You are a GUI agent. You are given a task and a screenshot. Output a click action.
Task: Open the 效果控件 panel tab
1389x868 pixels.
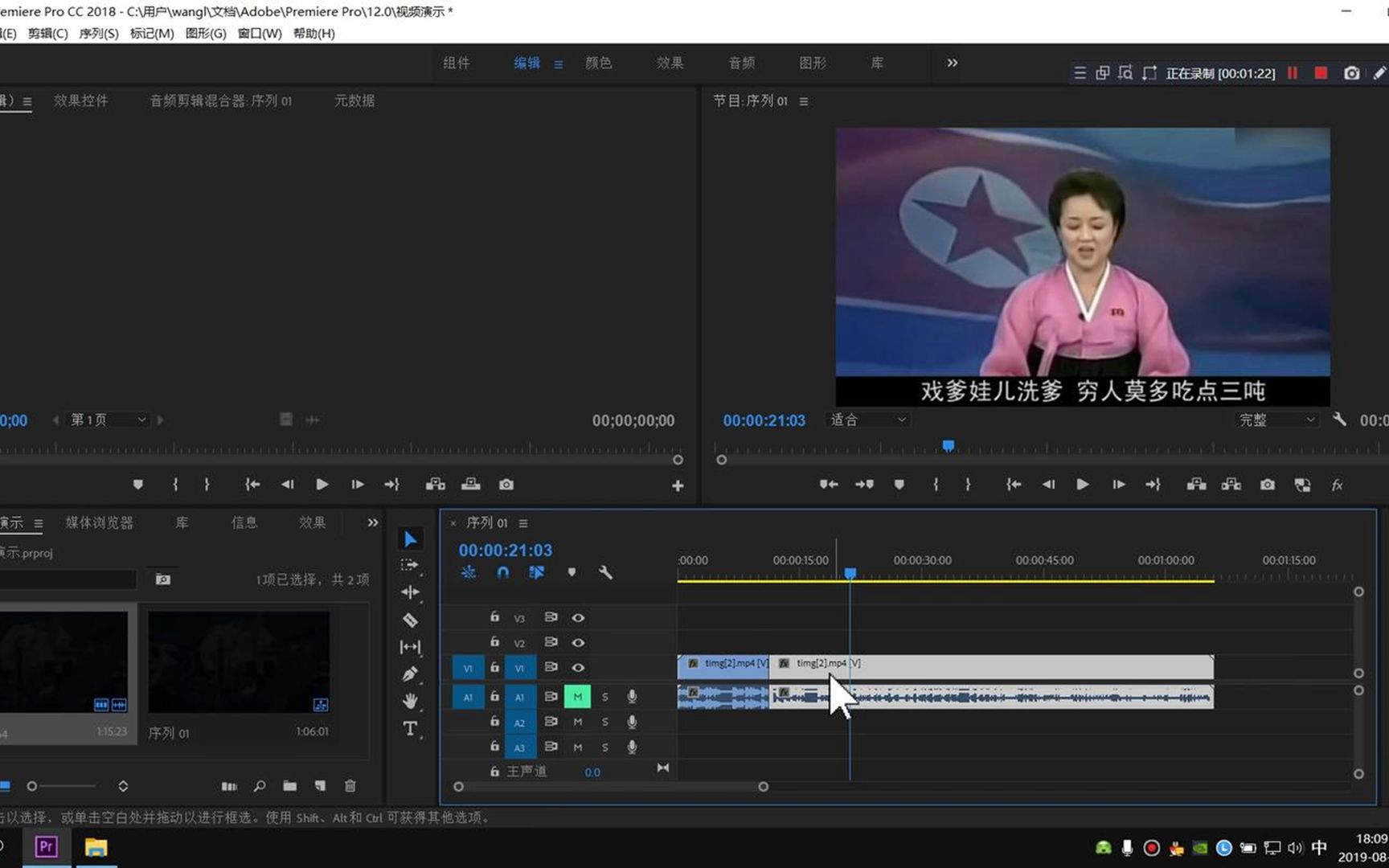81,100
